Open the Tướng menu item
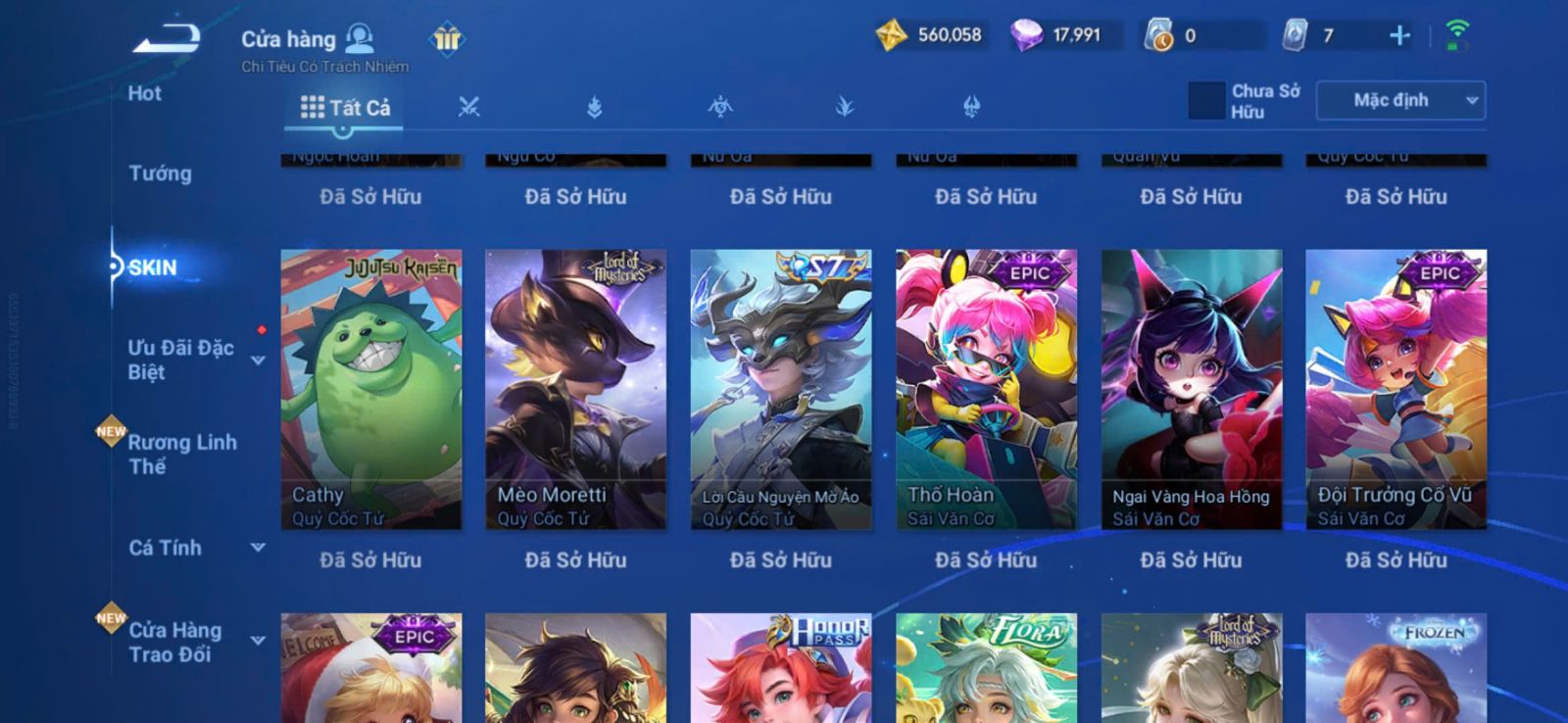 click(161, 173)
